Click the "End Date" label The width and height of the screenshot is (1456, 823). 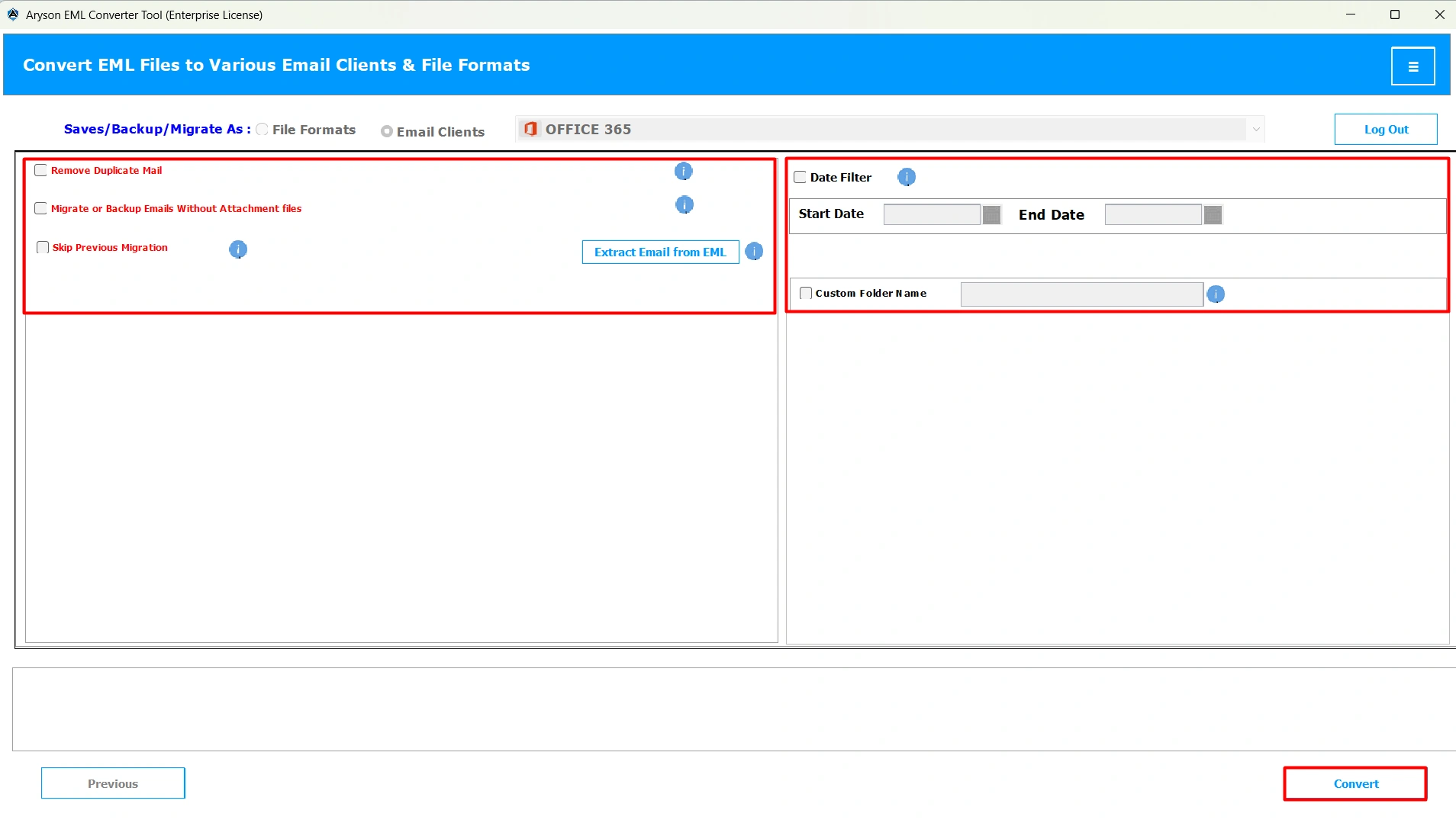tap(1052, 214)
